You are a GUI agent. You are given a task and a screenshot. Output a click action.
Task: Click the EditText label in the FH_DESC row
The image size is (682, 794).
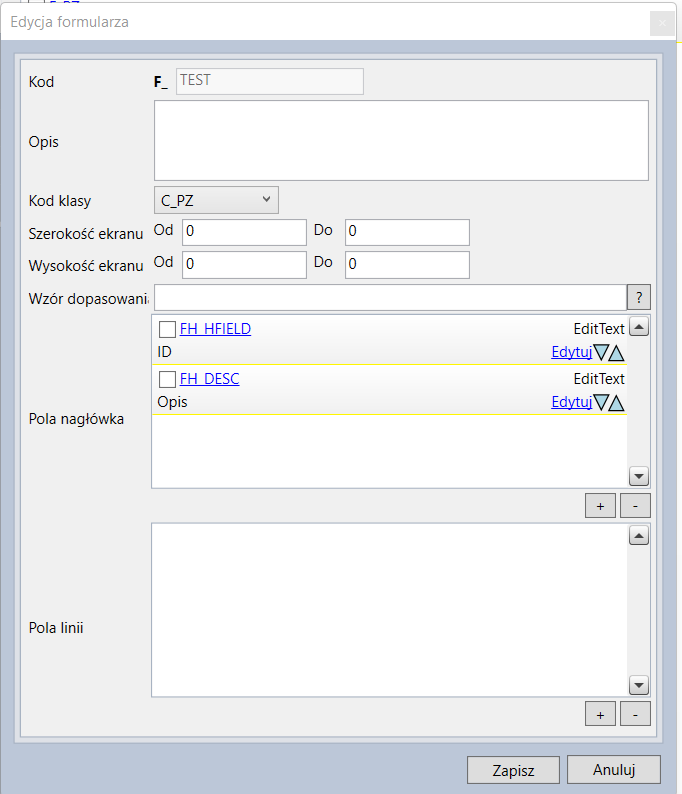(599, 379)
